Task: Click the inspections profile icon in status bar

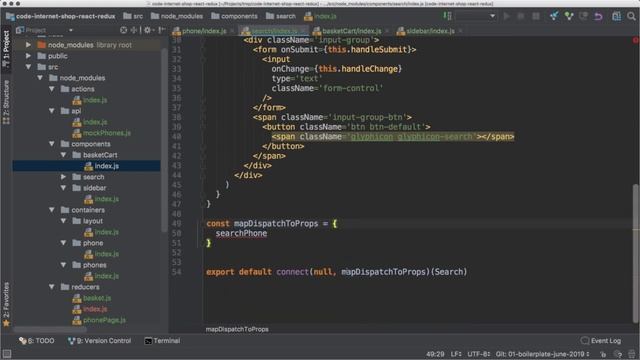Action: (x=619, y=354)
